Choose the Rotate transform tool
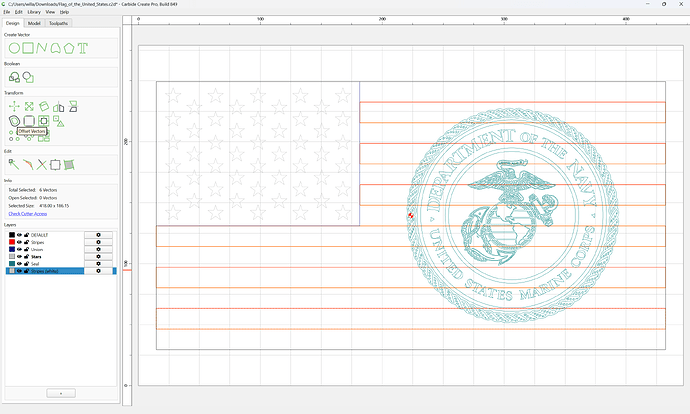This screenshot has height=414, width=690. point(44,106)
